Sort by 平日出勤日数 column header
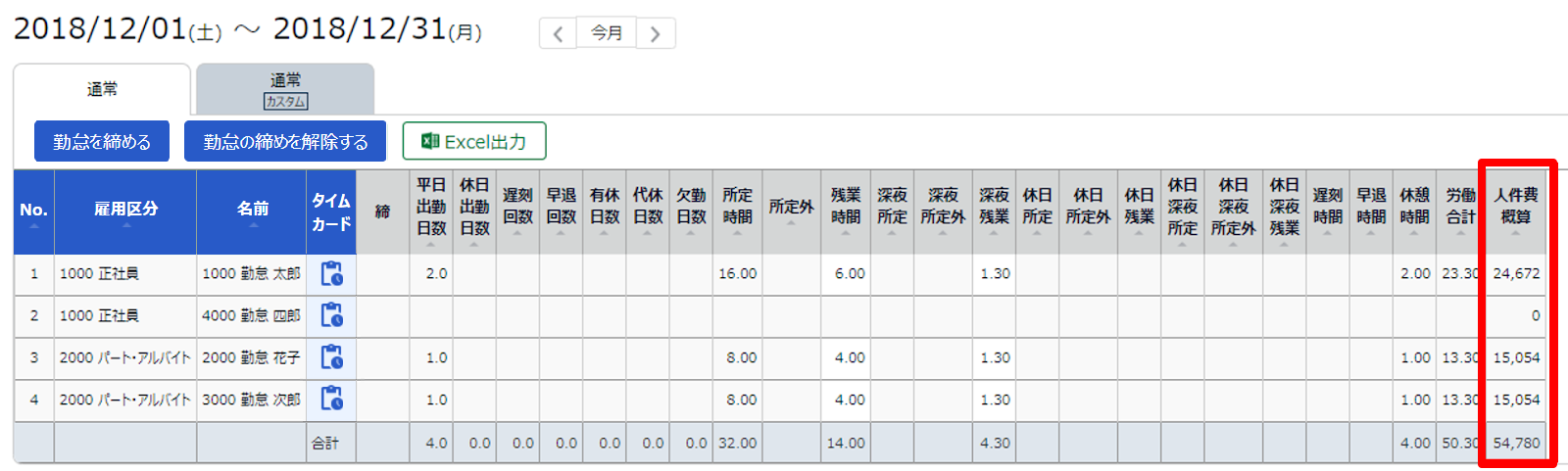Screen dimensions: 1568x471 click(431, 212)
